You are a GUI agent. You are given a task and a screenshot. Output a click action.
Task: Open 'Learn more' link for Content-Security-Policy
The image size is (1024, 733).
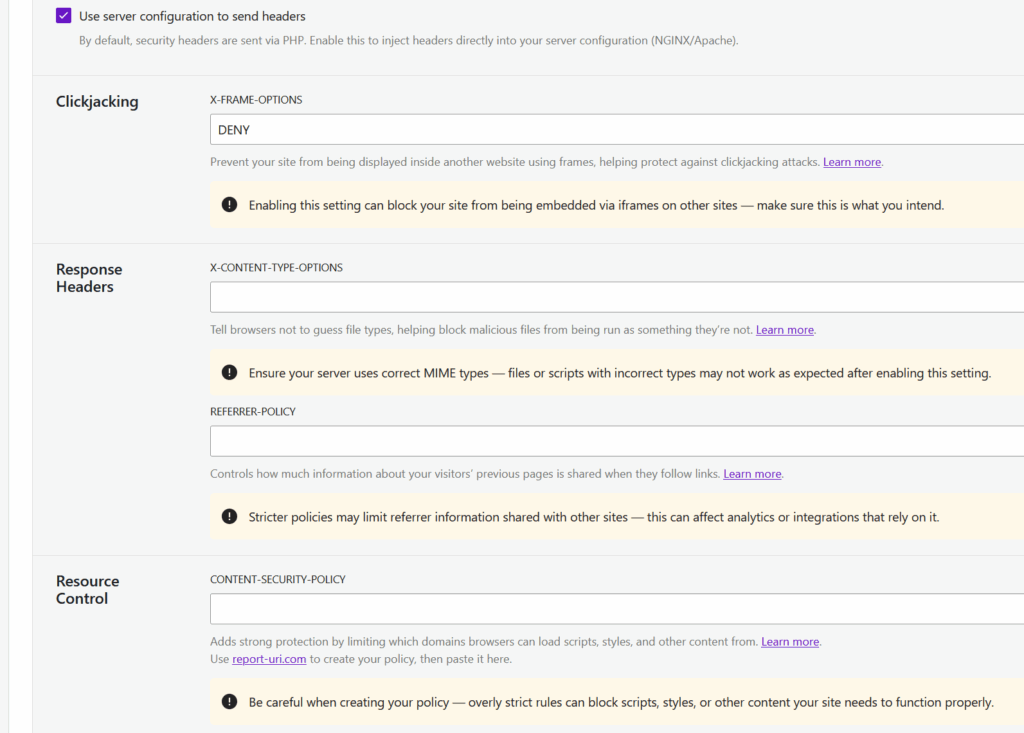click(790, 642)
